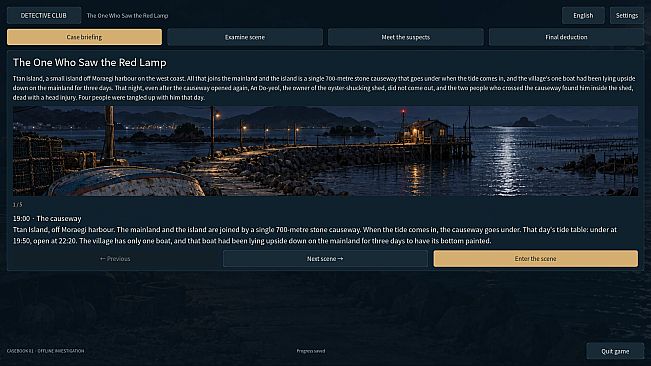Image resolution: width=651 pixels, height=366 pixels.
Task: Click the Quit game button
Action: pos(615,351)
